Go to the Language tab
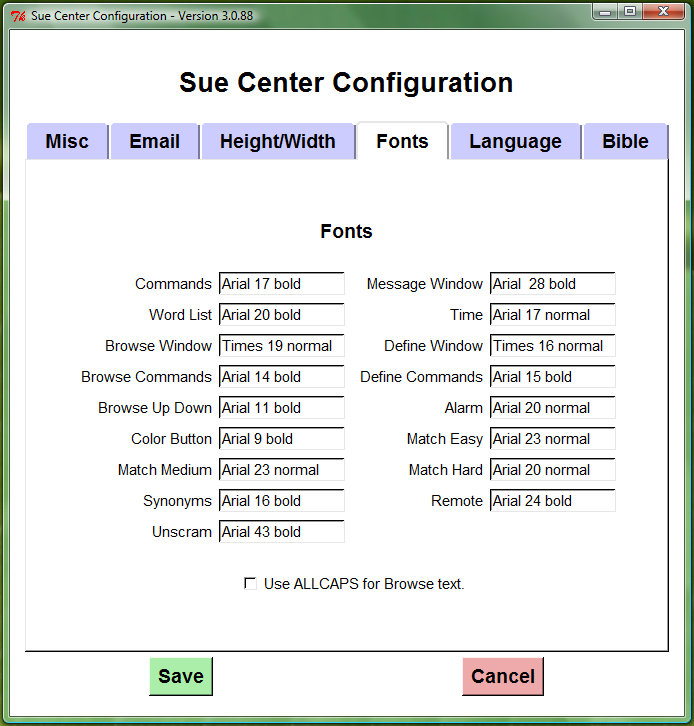Screen dimensions: 694x726 point(515,142)
